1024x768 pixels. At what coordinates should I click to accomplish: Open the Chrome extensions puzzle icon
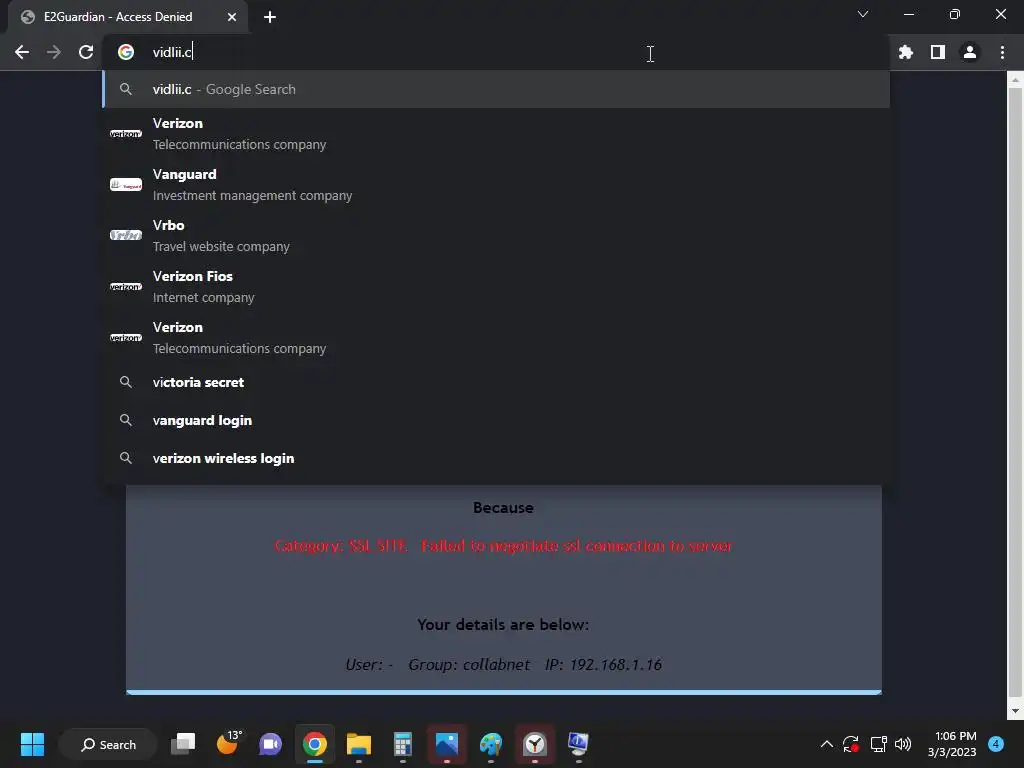[x=906, y=52]
